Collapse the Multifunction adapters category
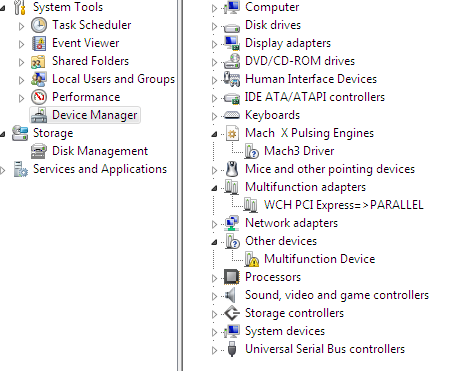 pyautogui.click(x=214, y=188)
